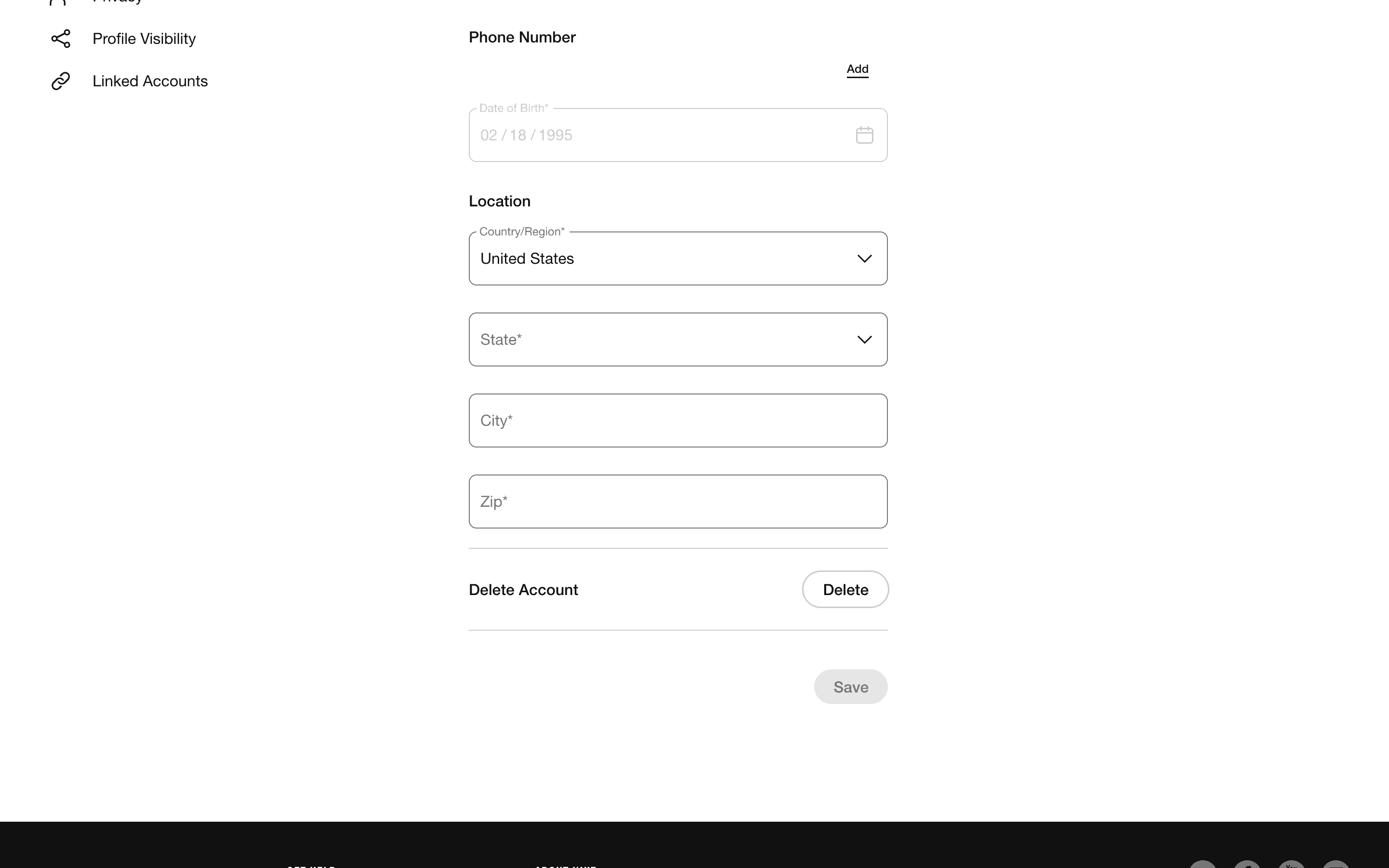This screenshot has height=868, width=1389.
Task: Click the Profile Visibility share icon
Action: (x=61, y=39)
